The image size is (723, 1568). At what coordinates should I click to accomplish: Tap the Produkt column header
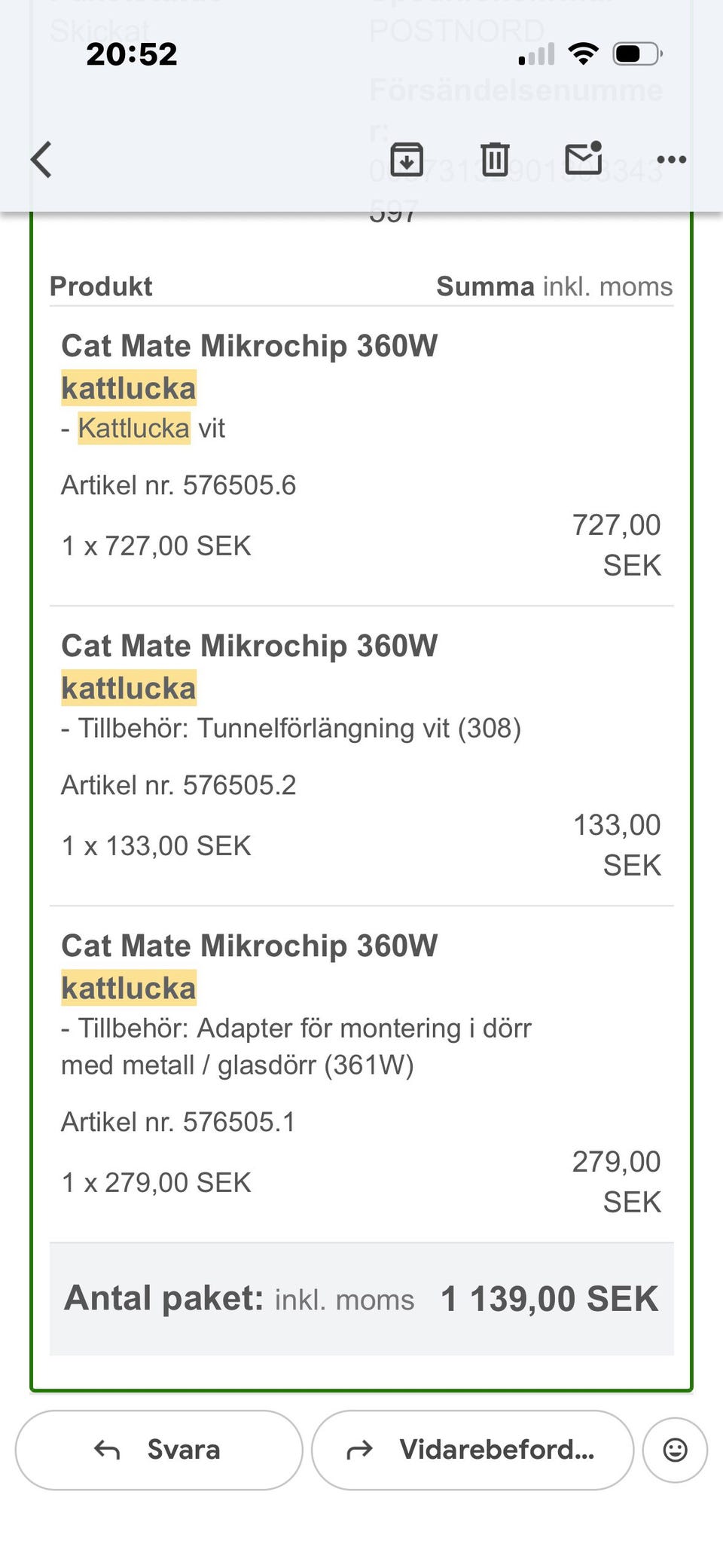coord(101,286)
